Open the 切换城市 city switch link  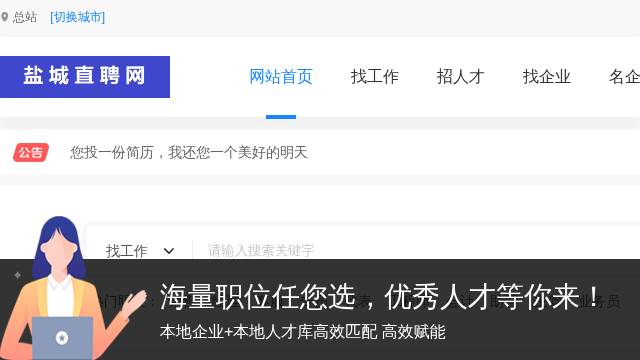[x=78, y=17]
